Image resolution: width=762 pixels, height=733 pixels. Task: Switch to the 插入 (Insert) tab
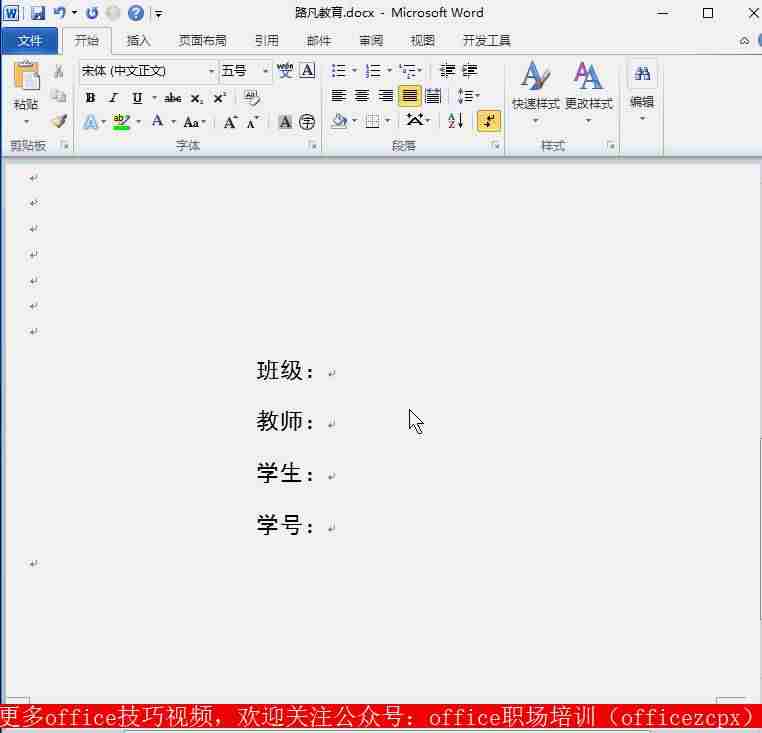point(139,40)
